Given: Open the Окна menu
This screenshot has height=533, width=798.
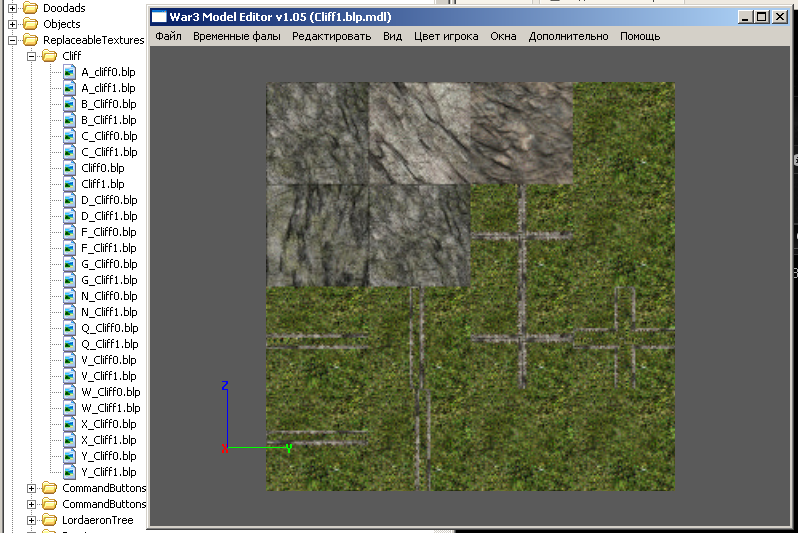Looking at the screenshot, I should [x=503, y=37].
